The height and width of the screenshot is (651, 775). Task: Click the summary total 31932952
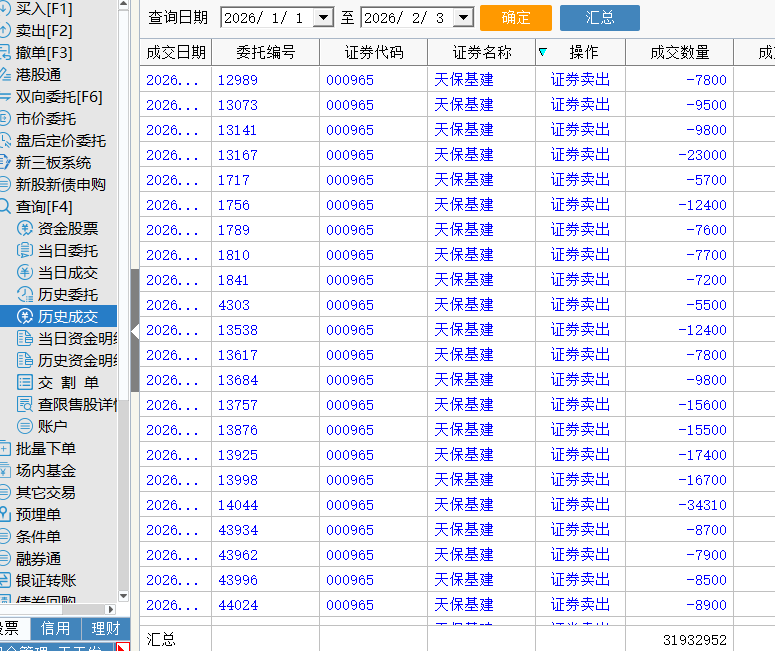[x=694, y=640]
